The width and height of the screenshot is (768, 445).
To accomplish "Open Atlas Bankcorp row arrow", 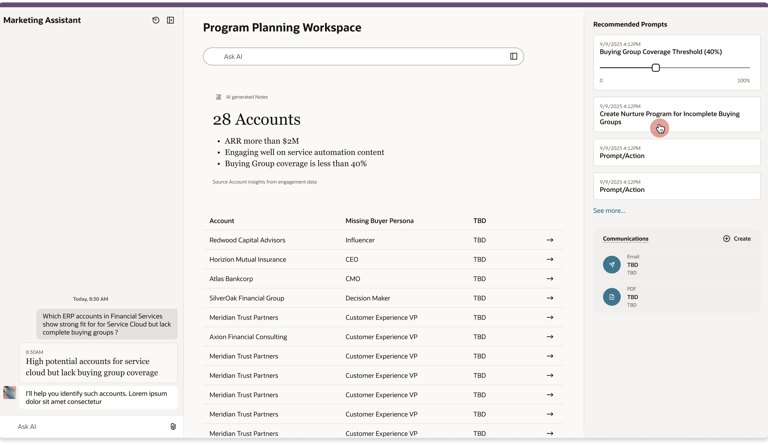I will click(x=550, y=279).
